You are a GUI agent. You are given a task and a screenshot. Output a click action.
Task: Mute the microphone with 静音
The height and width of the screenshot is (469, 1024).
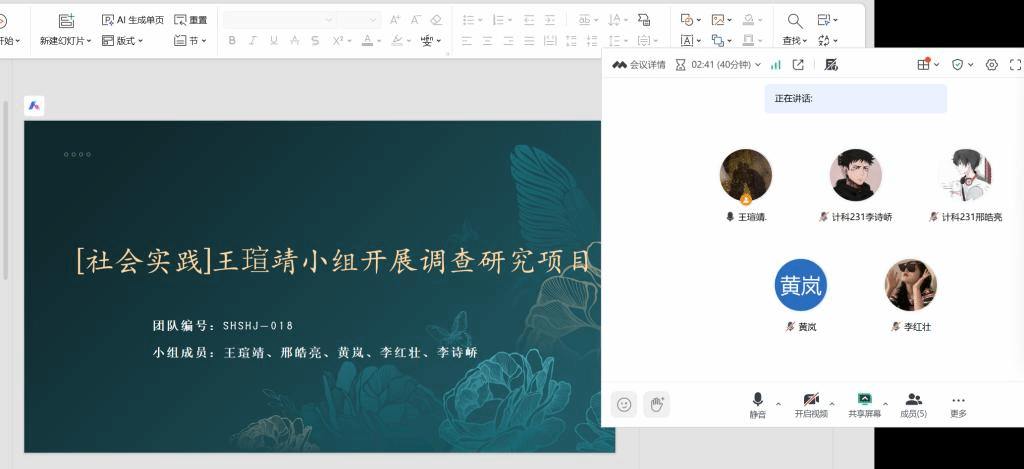(x=758, y=404)
